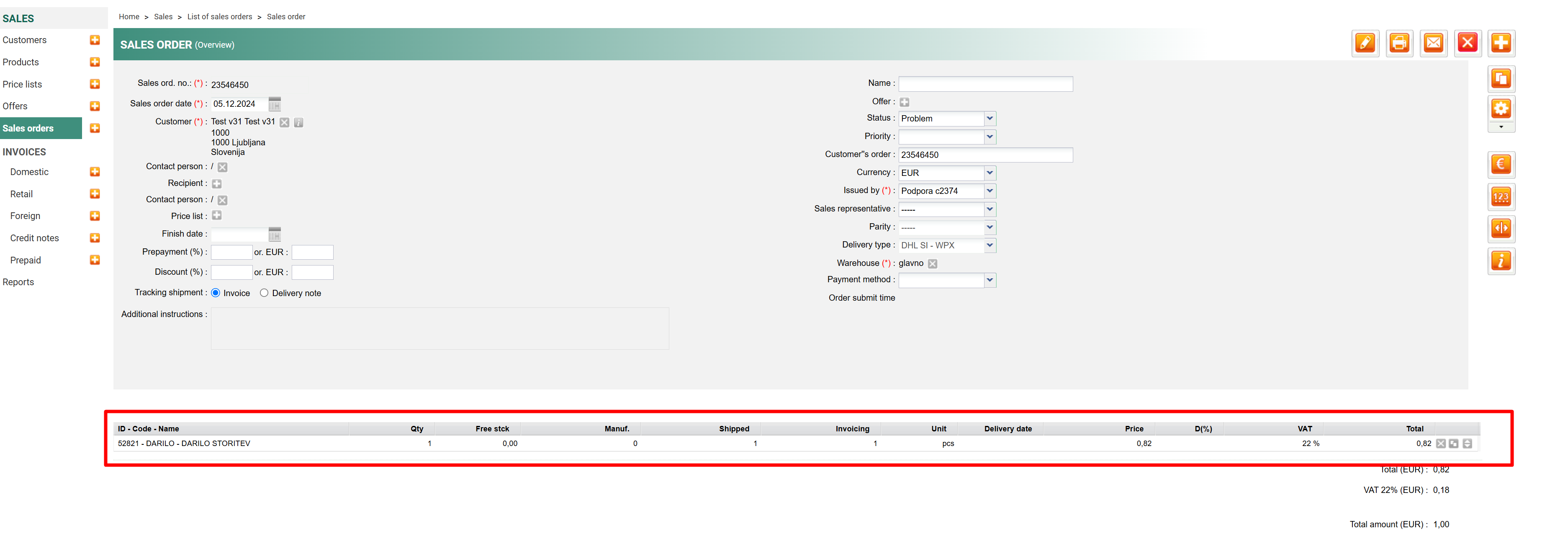Viewport: 1568px width, 539px height.
Task: Select Delivery note tracking option
Action: 264,293
